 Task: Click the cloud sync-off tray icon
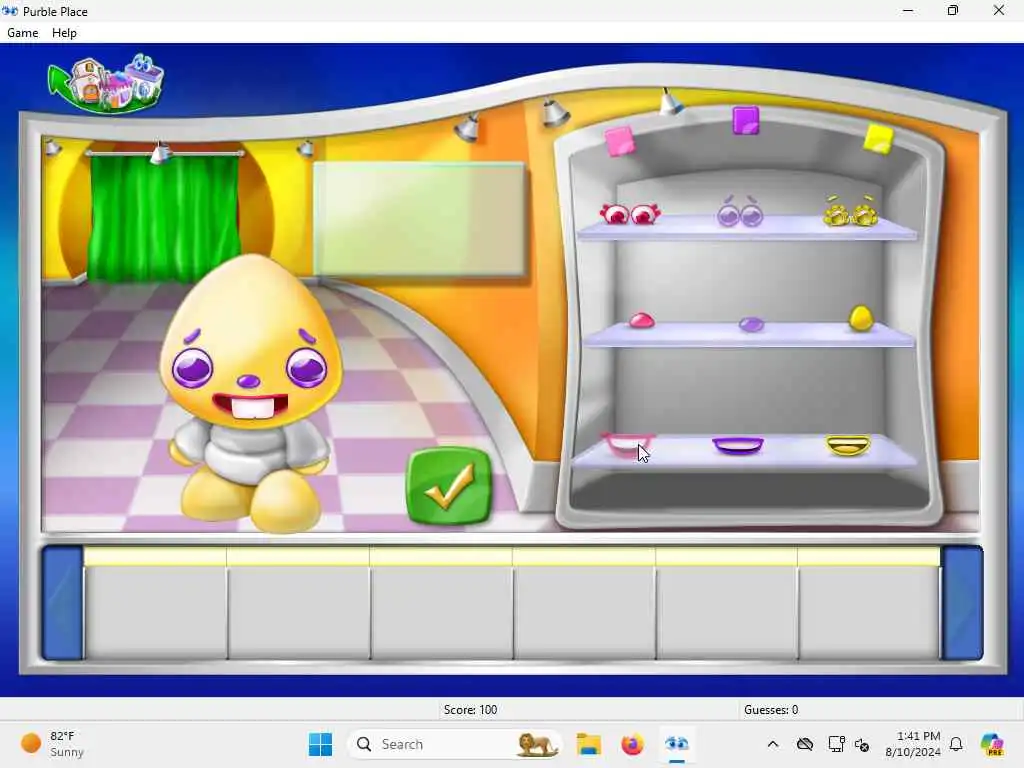[805, 744]
